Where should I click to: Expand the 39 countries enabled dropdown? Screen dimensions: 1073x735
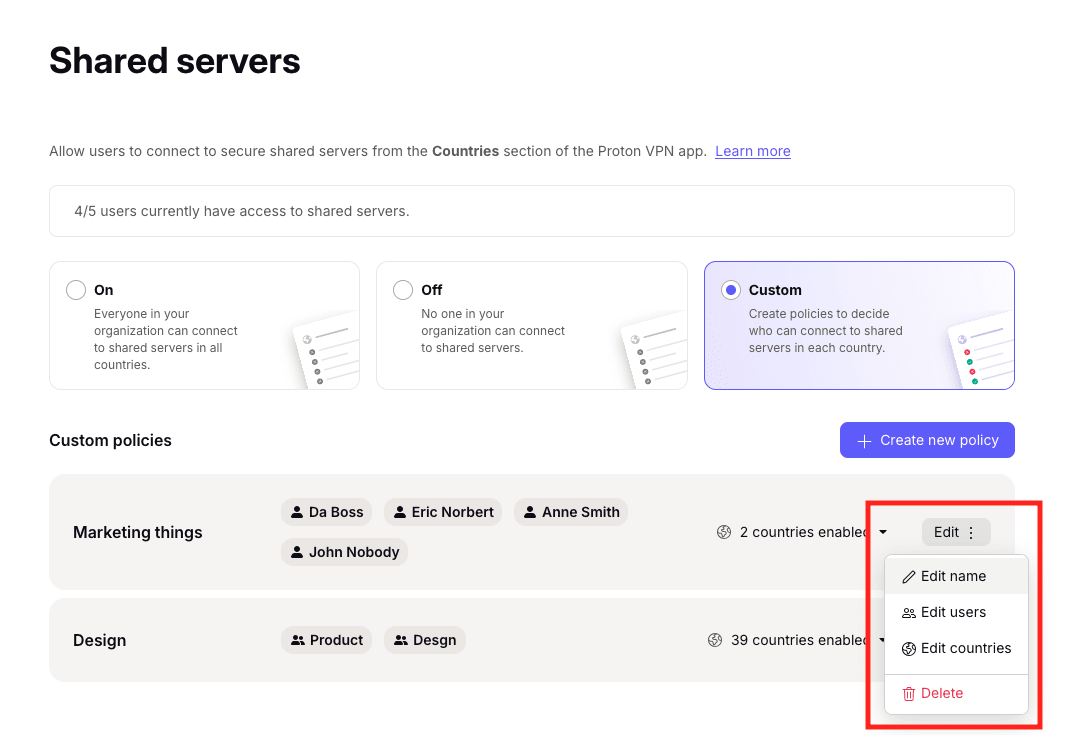(882, 640)
